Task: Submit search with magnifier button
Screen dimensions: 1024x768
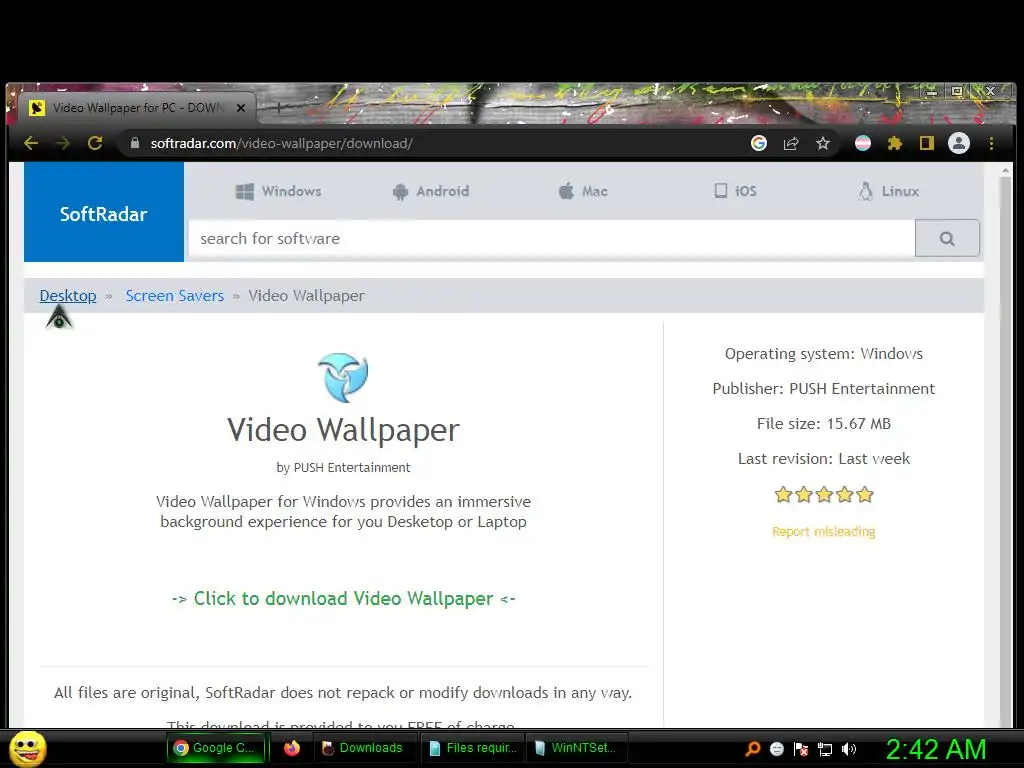Action: click(947, 238)
